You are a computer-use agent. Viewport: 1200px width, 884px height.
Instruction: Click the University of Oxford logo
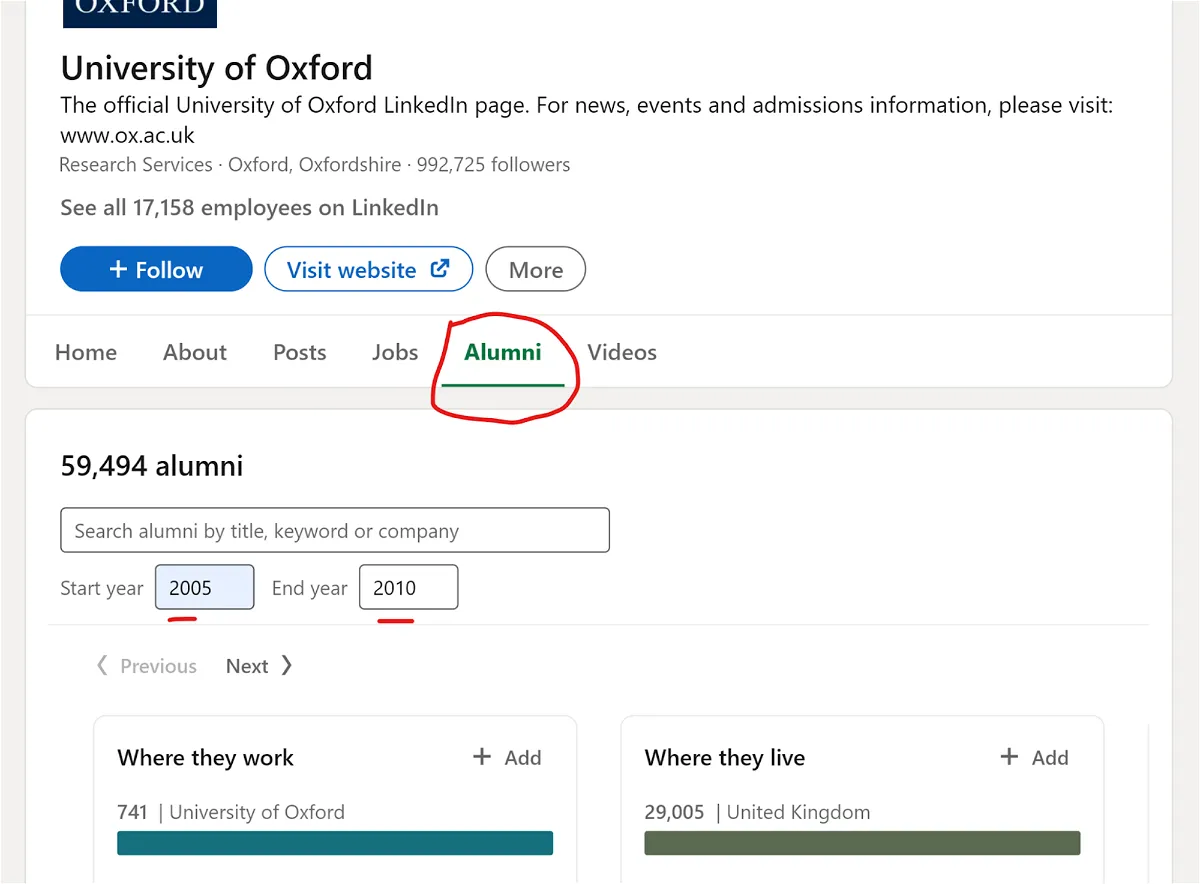point(139,13)
